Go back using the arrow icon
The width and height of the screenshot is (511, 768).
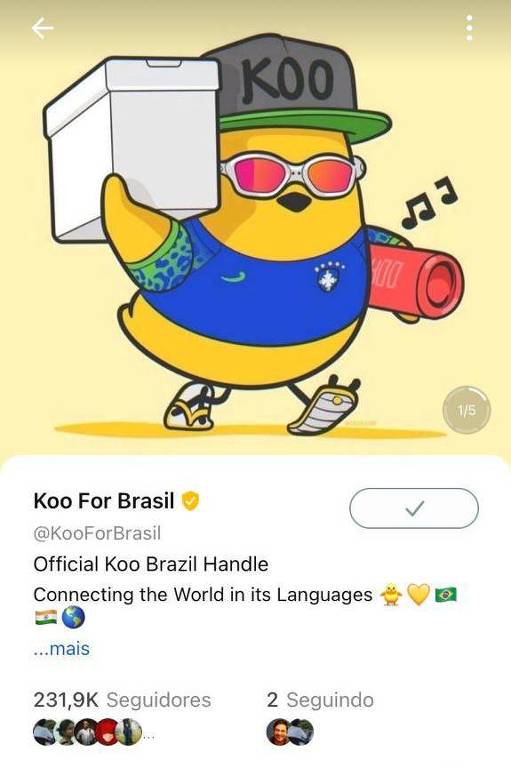(x=43, y=28)
